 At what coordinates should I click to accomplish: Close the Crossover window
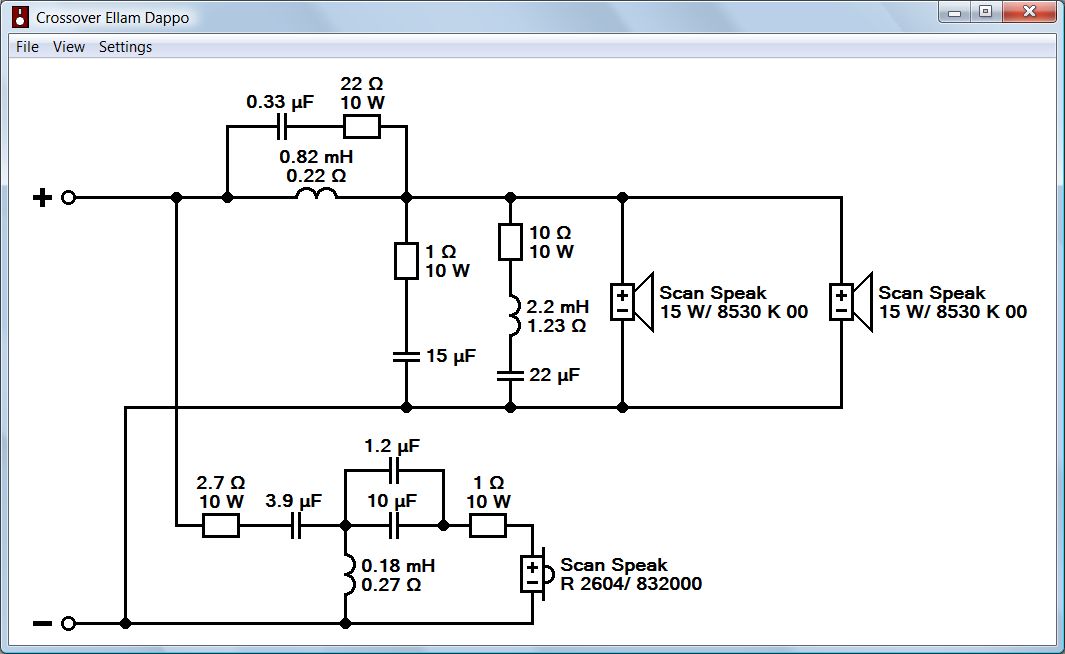[x=1029, y=12]
